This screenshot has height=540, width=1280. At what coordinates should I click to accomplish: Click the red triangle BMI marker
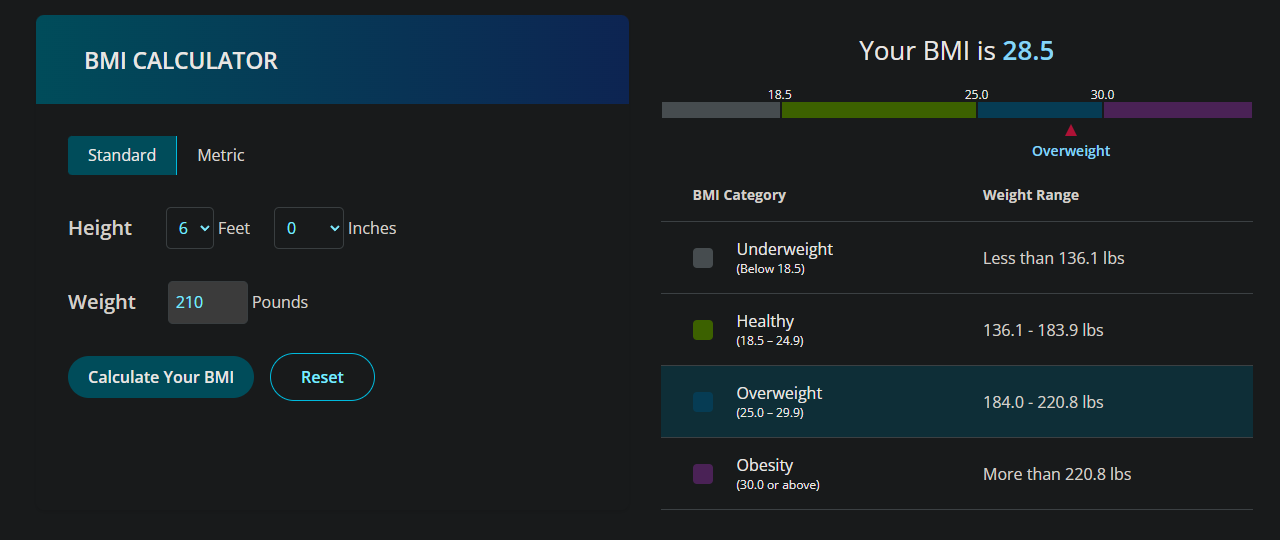click(x=1071, y=130)
